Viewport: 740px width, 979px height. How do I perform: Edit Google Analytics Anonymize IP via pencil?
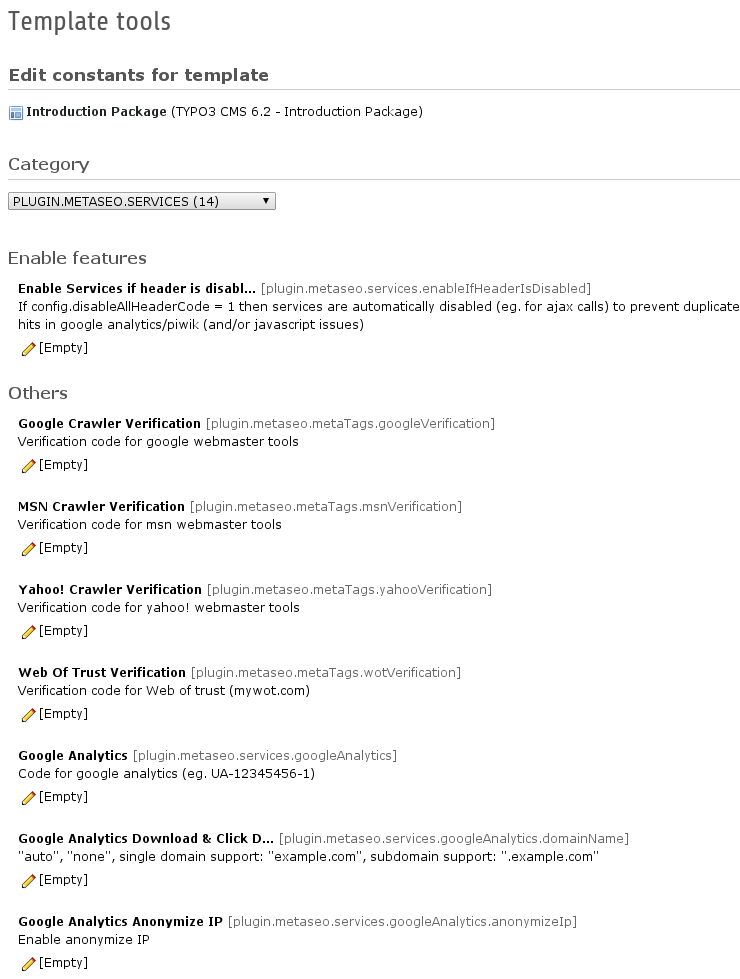tap(28, 964)
